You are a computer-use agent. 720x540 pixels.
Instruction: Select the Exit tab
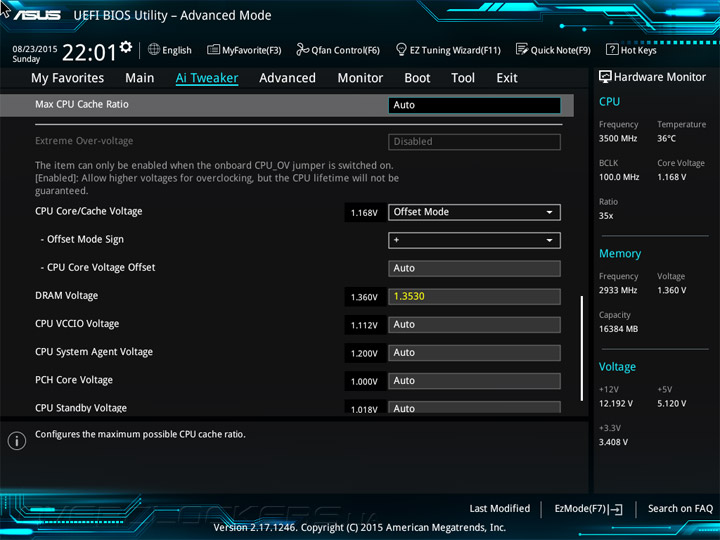pyautogui.click(x=507, y=78)
